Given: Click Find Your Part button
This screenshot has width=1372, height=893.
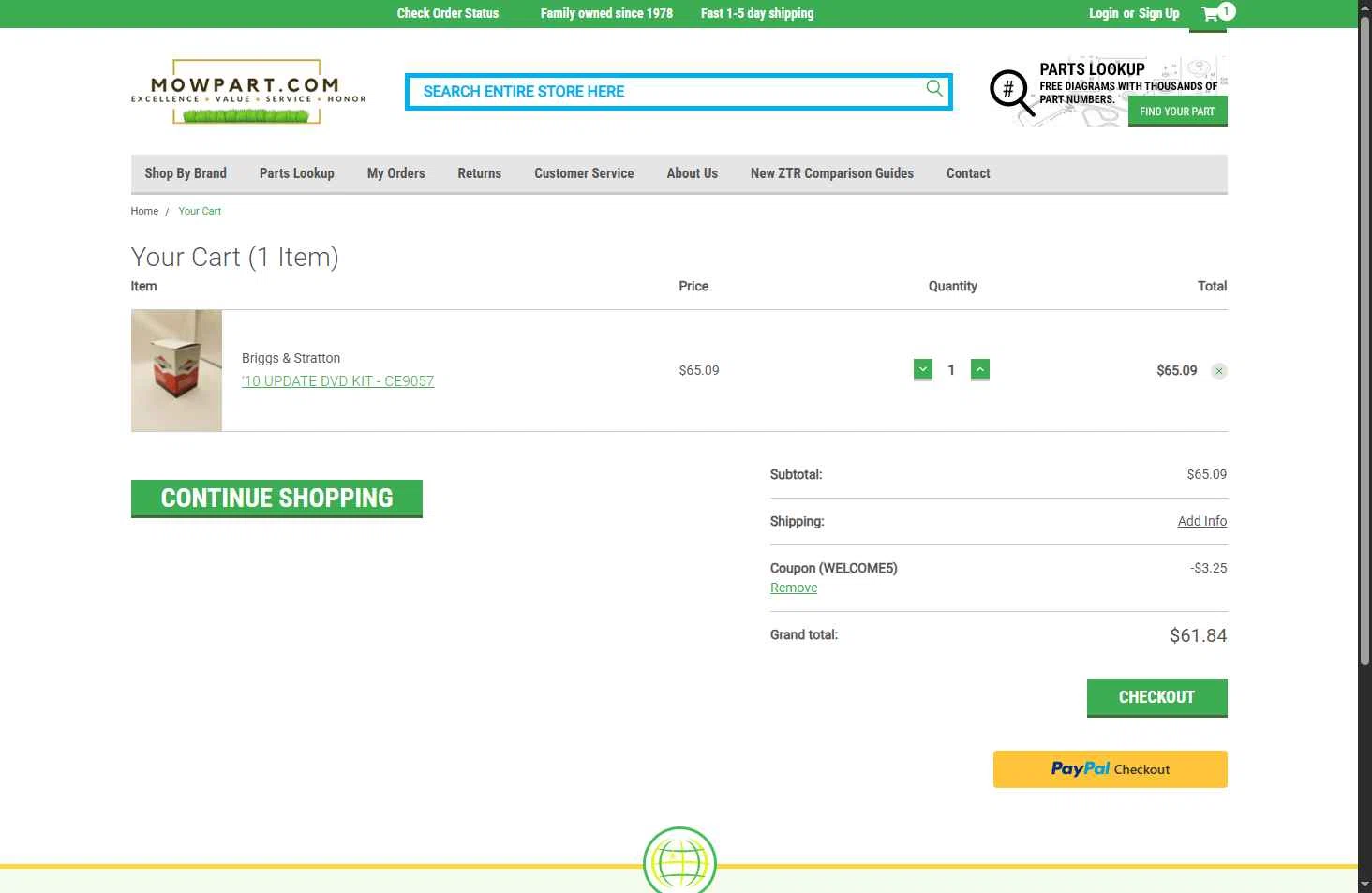Looking at the screenshot, I should click(x=1178, y=111).
